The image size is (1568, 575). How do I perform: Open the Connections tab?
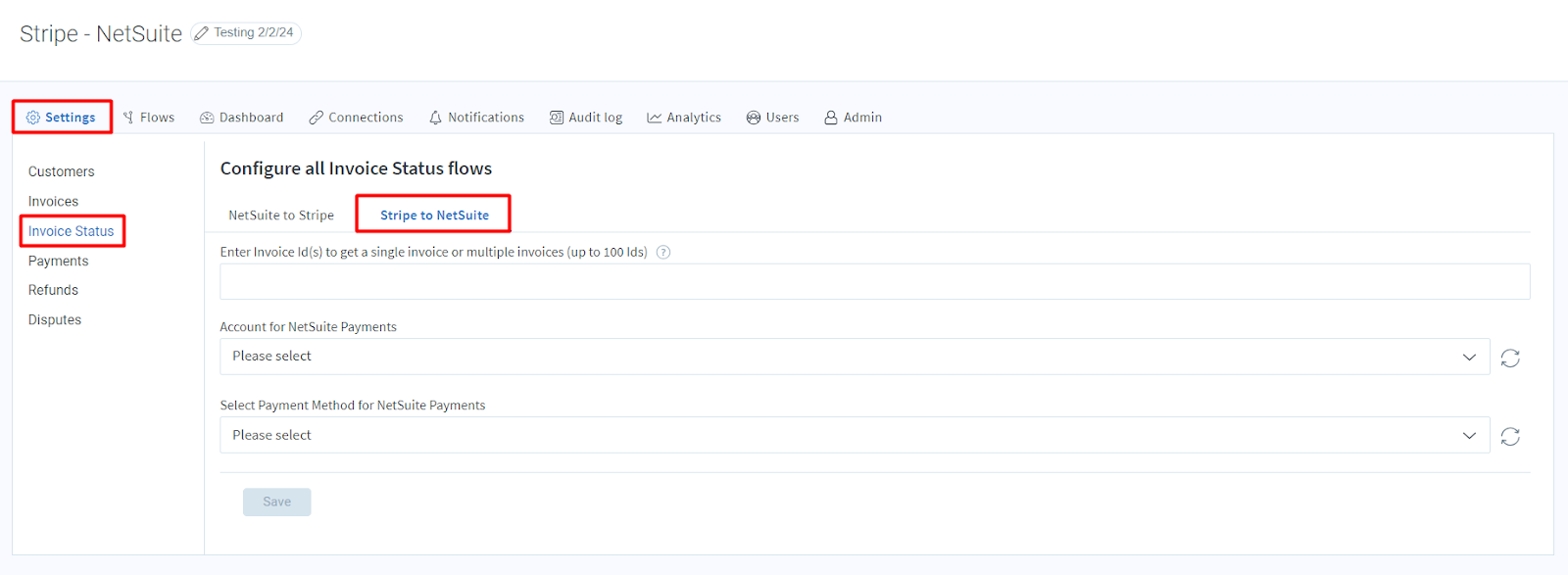pyautogui.click(x=357, y=118)
